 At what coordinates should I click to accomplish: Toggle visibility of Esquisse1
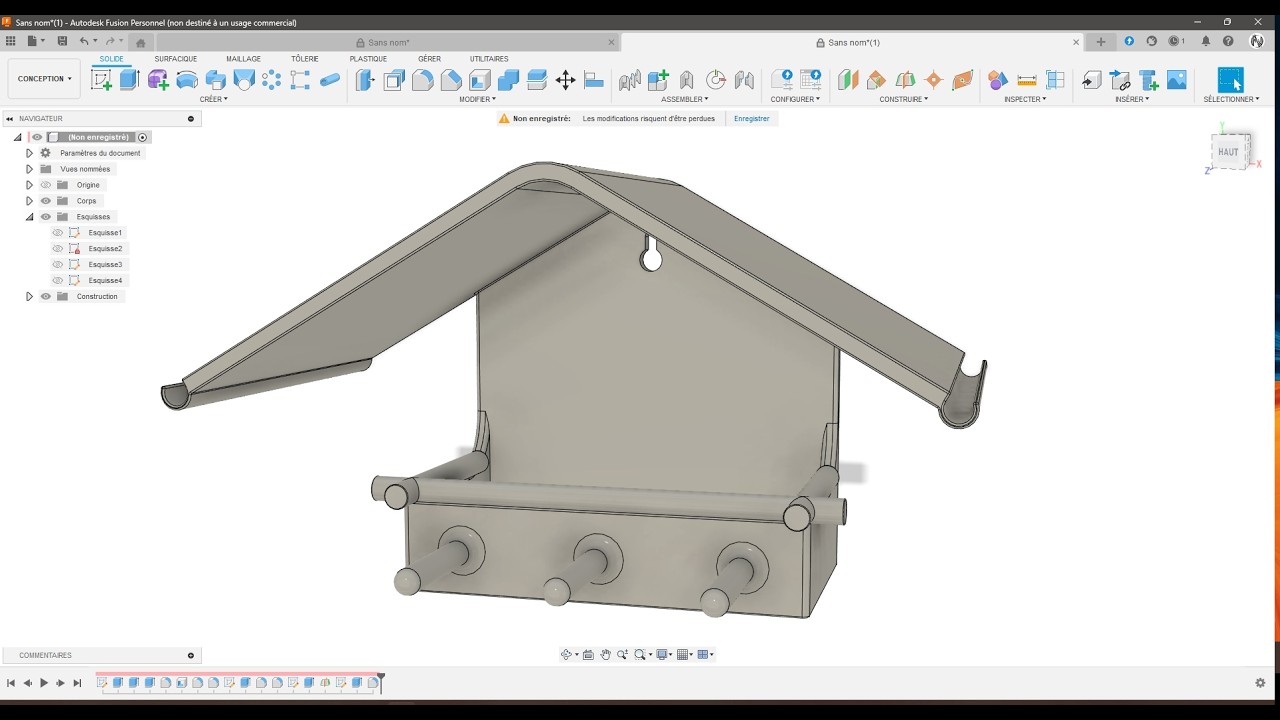point(58,233)
